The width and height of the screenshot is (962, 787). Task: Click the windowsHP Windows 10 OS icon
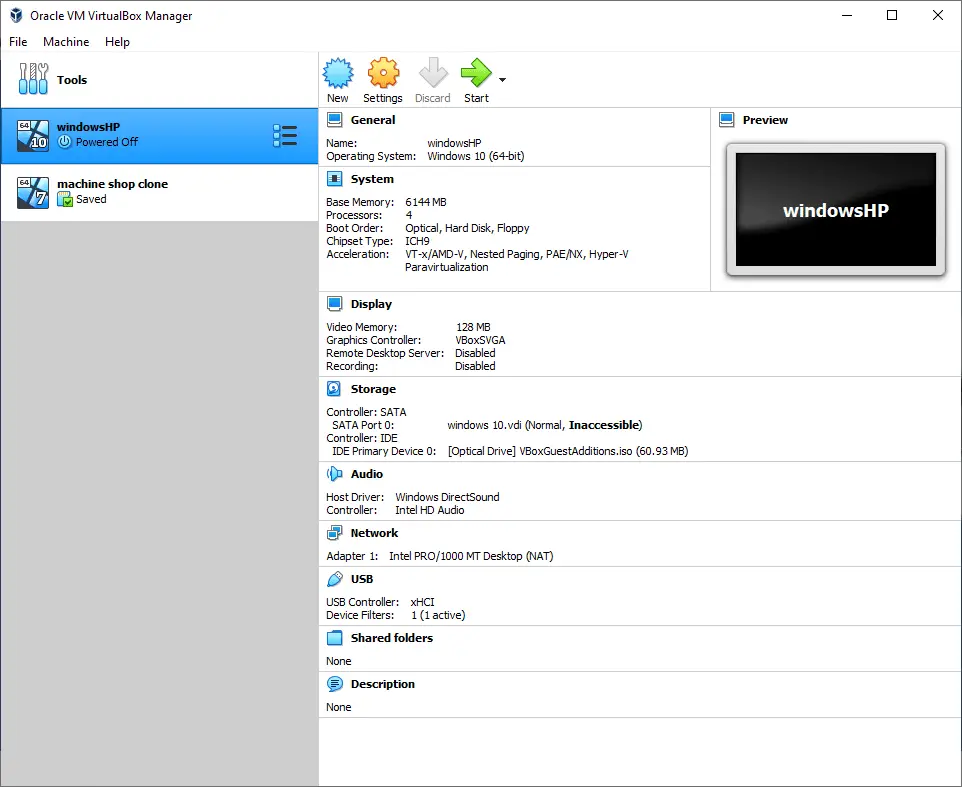click(33, 136)
